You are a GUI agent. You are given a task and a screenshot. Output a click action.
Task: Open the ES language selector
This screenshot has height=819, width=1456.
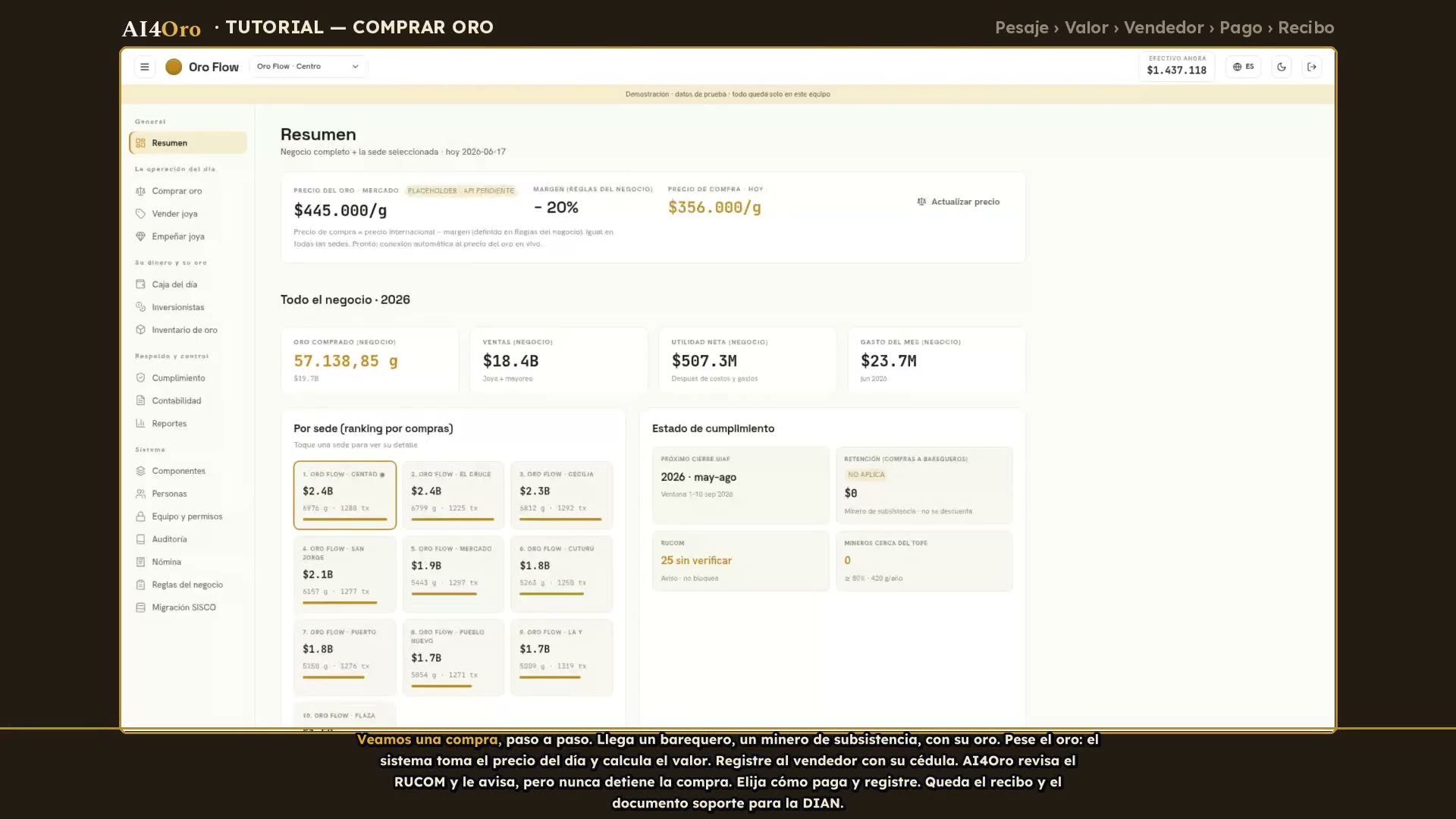click(x=1243, y=67)
